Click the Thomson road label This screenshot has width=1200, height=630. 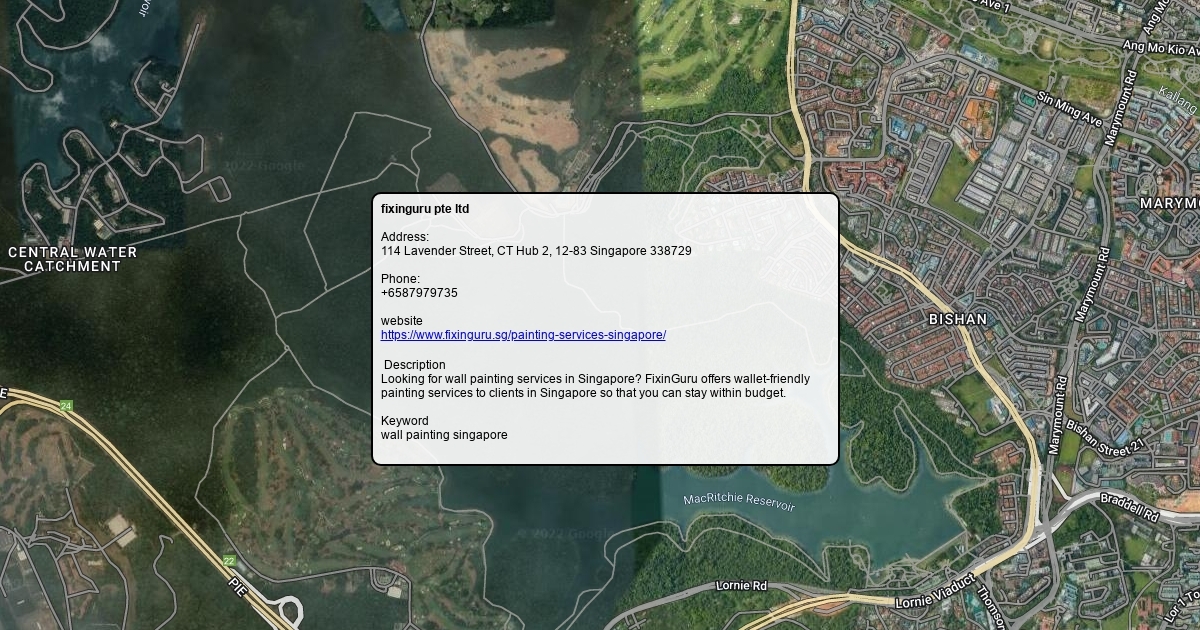click(x=986, y=604)
